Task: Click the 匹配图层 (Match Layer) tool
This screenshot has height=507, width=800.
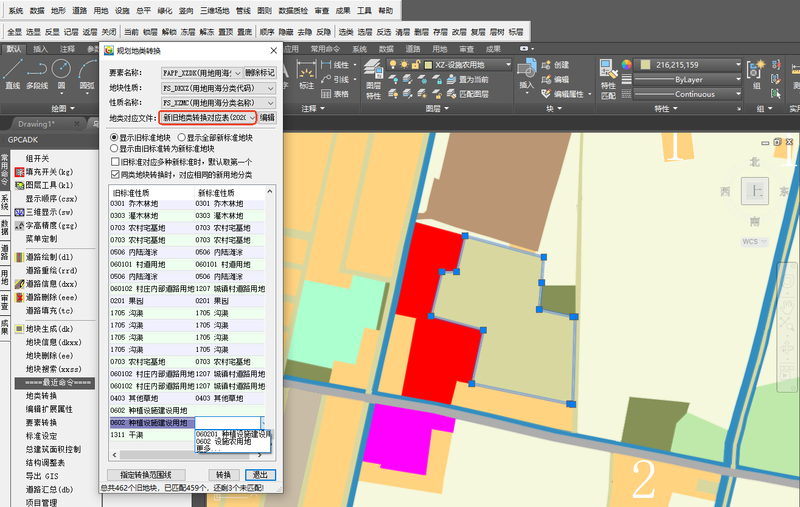Action: tap(467, 94)
